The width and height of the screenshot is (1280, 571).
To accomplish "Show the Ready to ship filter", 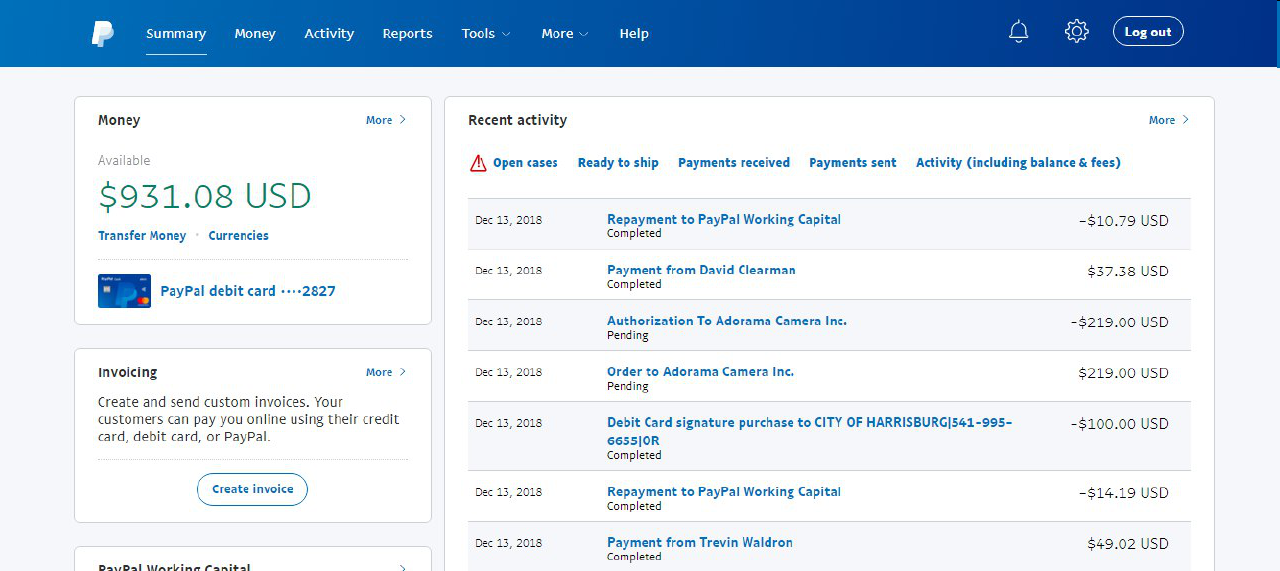I will point(618,163).
